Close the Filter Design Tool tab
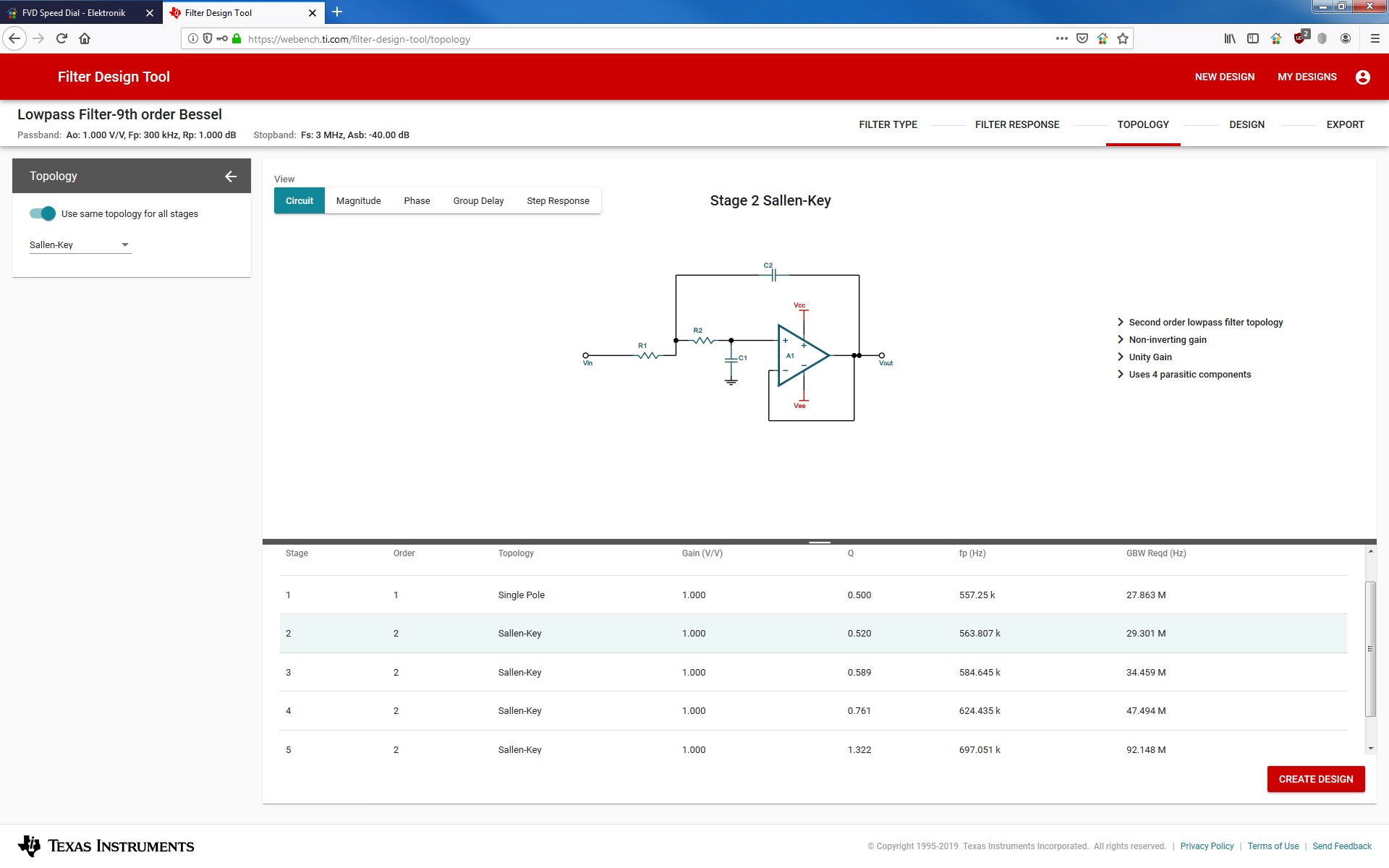1389x868 pixels. tap(312, 13)
